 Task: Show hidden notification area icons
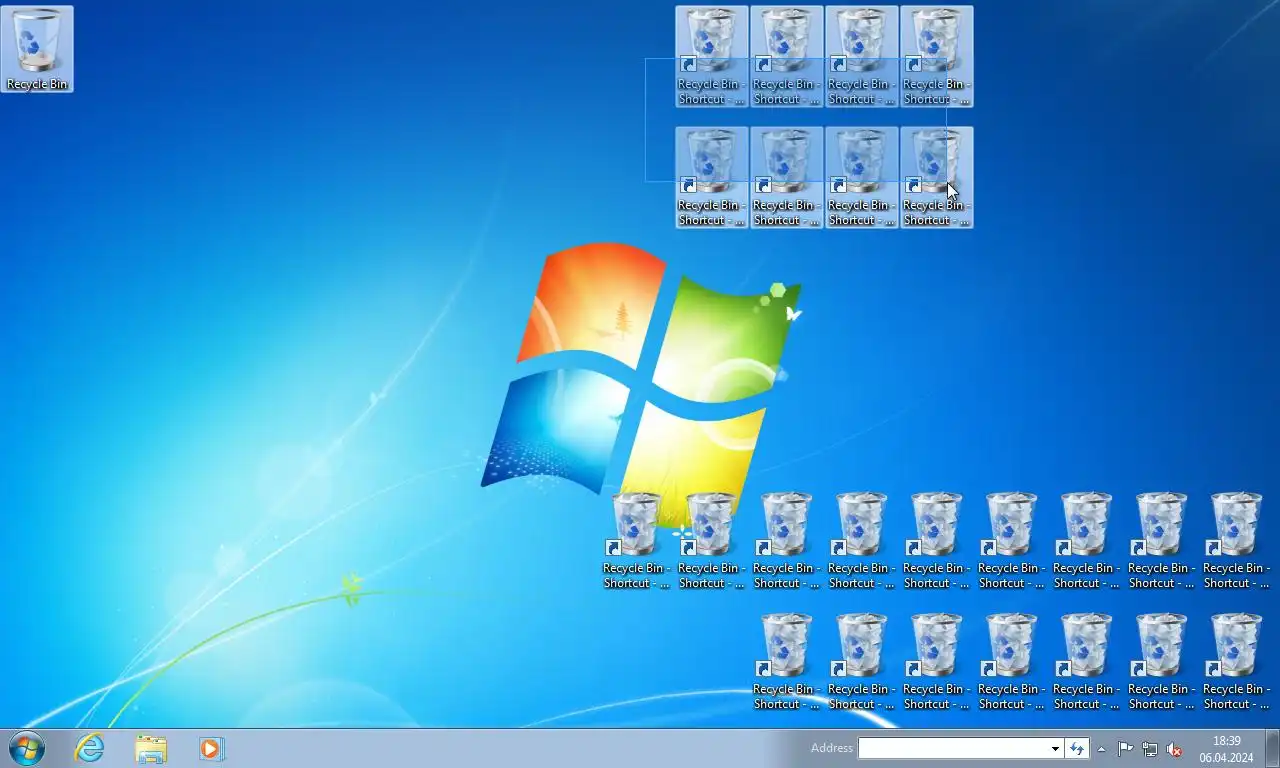(x=1101, y=749)
